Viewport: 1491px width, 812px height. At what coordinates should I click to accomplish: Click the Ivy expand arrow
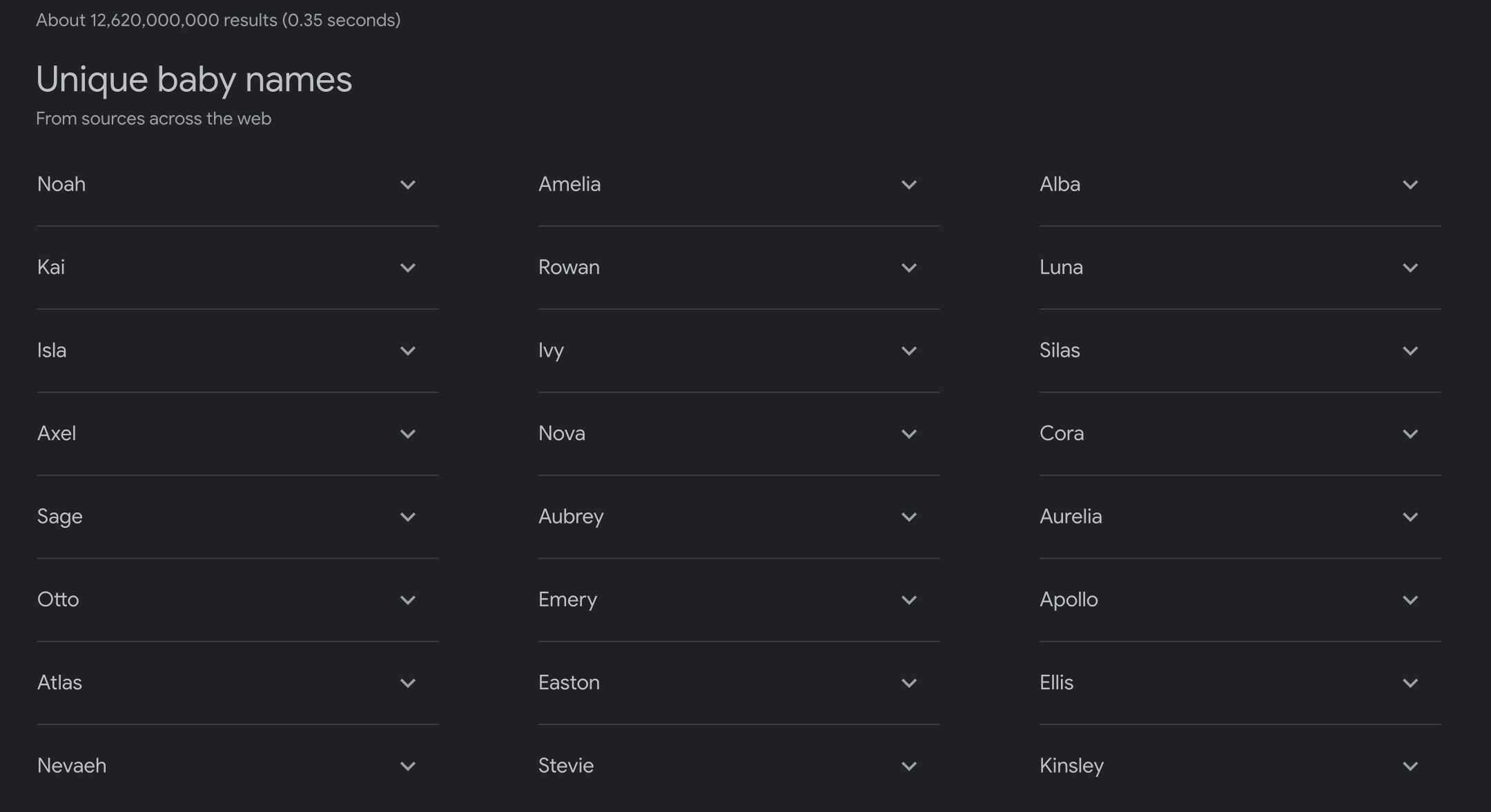click(x=909, y=351)
